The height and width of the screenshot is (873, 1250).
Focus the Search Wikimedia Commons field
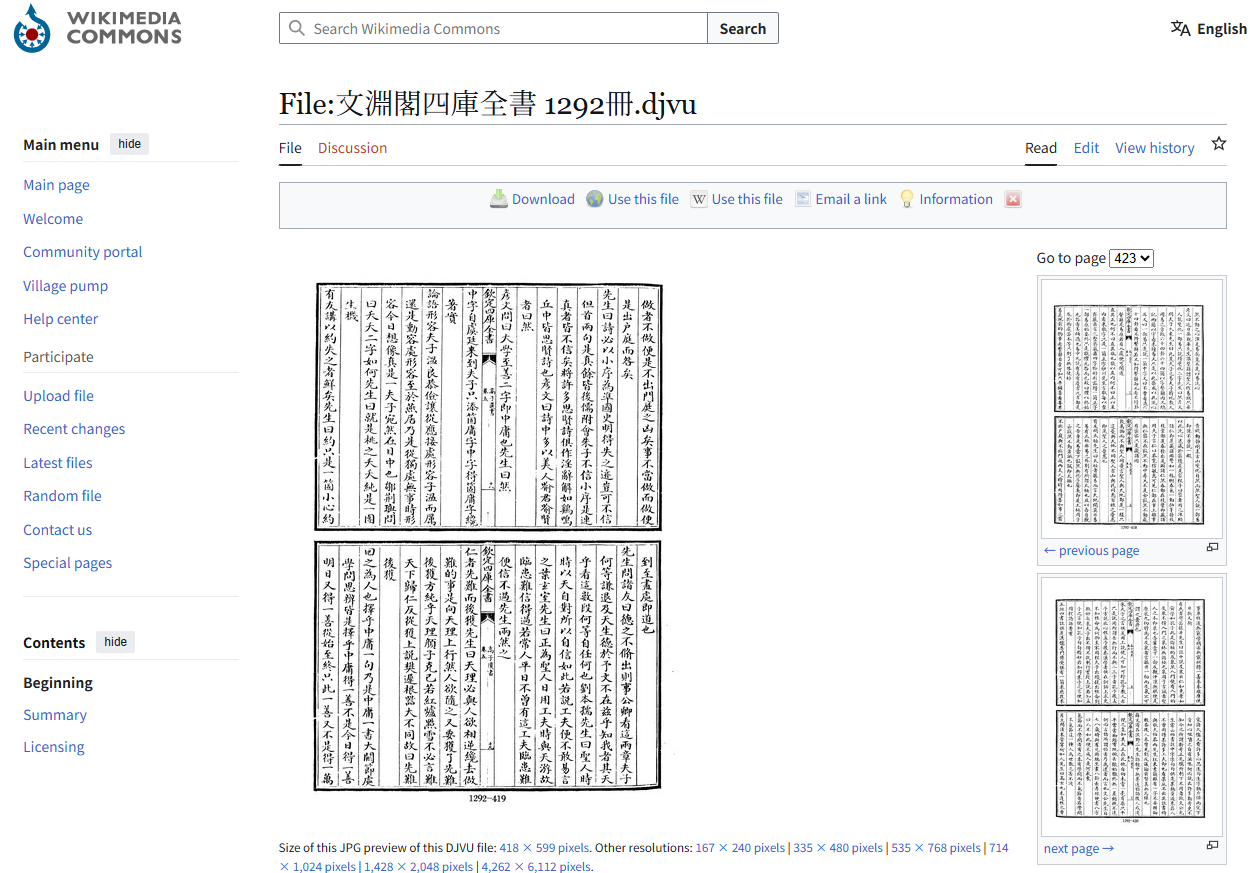(x=493, y=28)
